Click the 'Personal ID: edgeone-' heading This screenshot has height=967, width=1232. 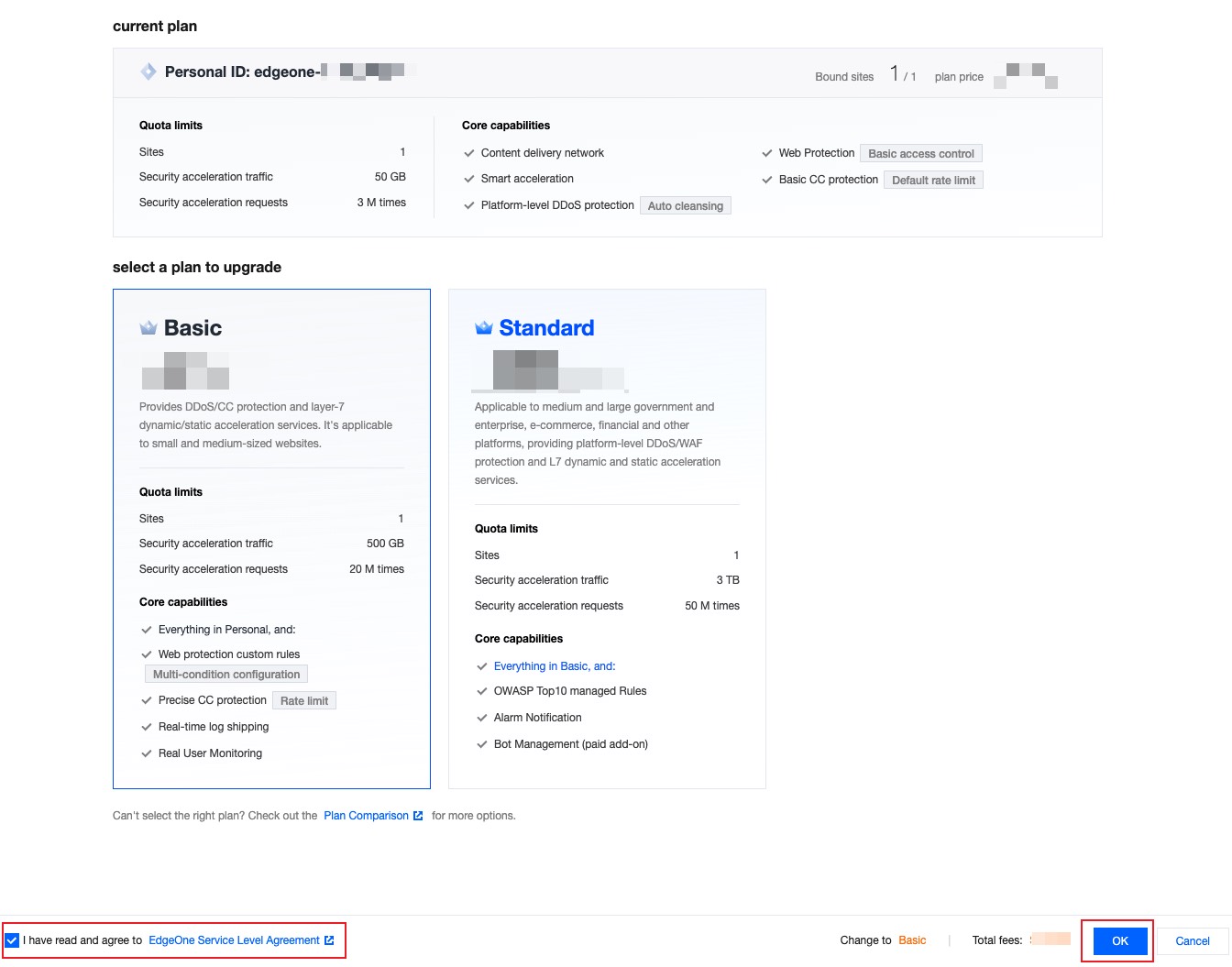coord(242,71)
